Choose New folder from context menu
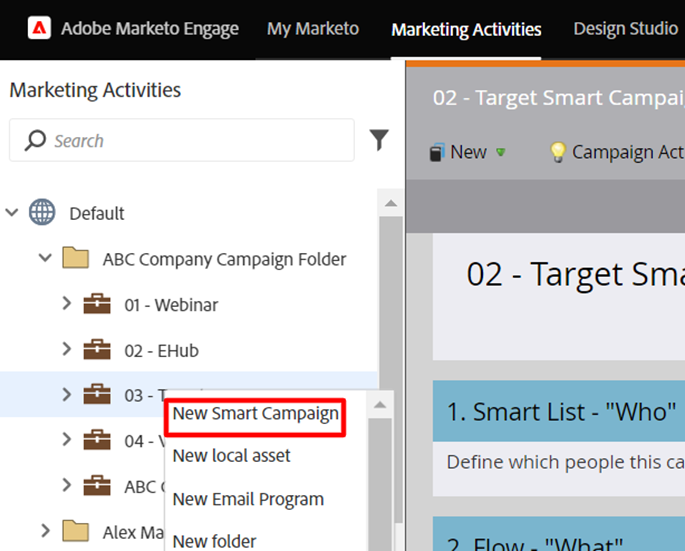This screenshot has height=551, width=685. tap(214, 542)
